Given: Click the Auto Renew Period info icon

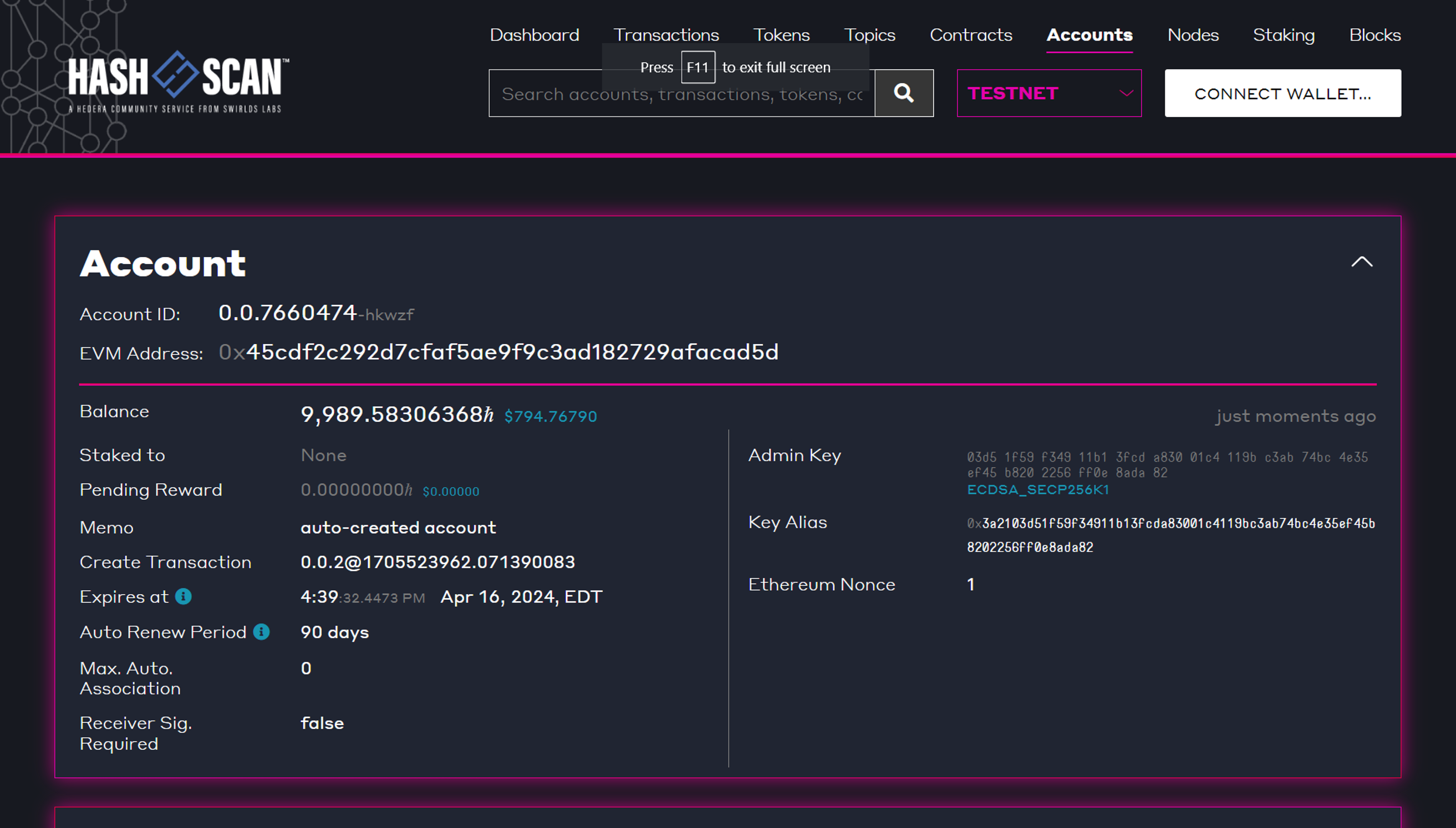Looking at the screenshot, I should 261,632.
